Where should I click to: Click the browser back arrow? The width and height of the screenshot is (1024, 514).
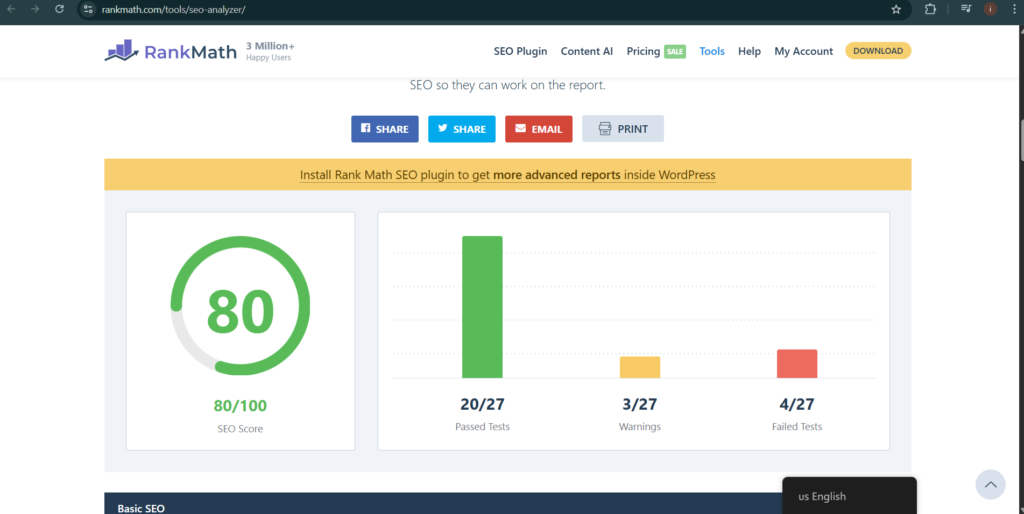pos(11,9)
